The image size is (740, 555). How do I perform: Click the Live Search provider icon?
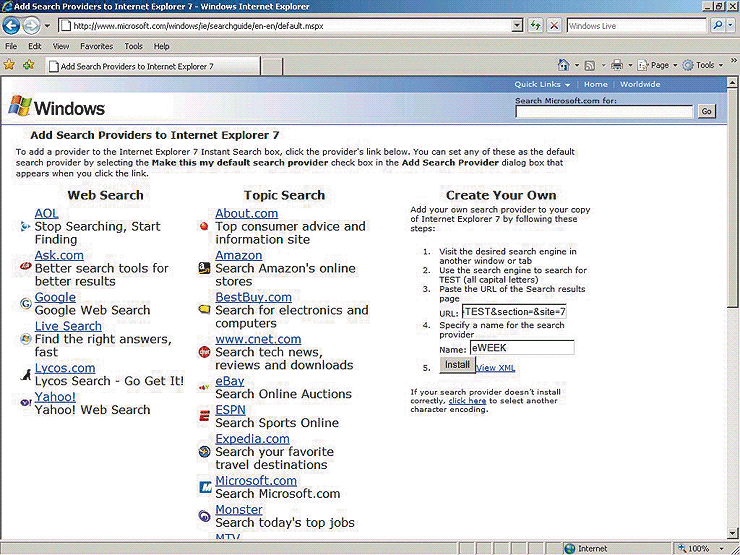[25, 339]
